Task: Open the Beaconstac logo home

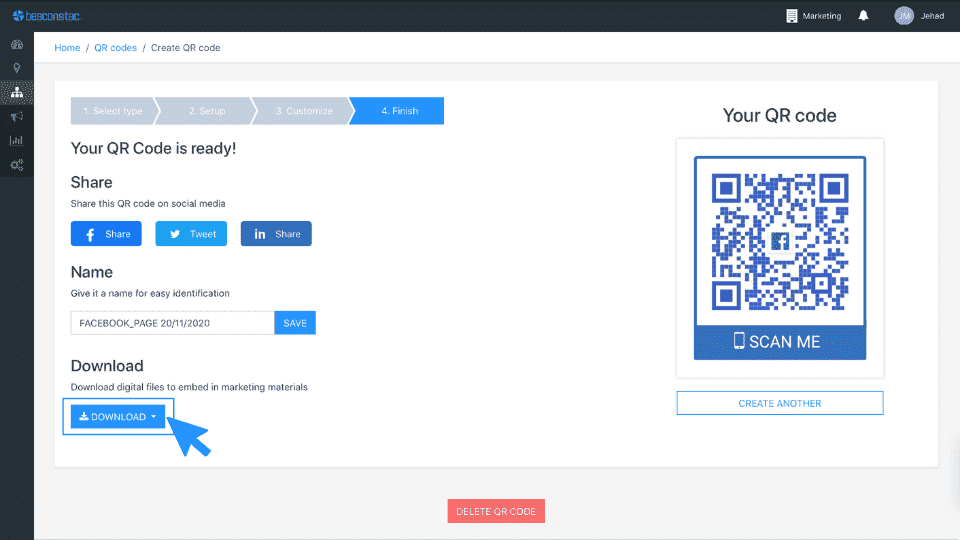Action: (47, 16)
